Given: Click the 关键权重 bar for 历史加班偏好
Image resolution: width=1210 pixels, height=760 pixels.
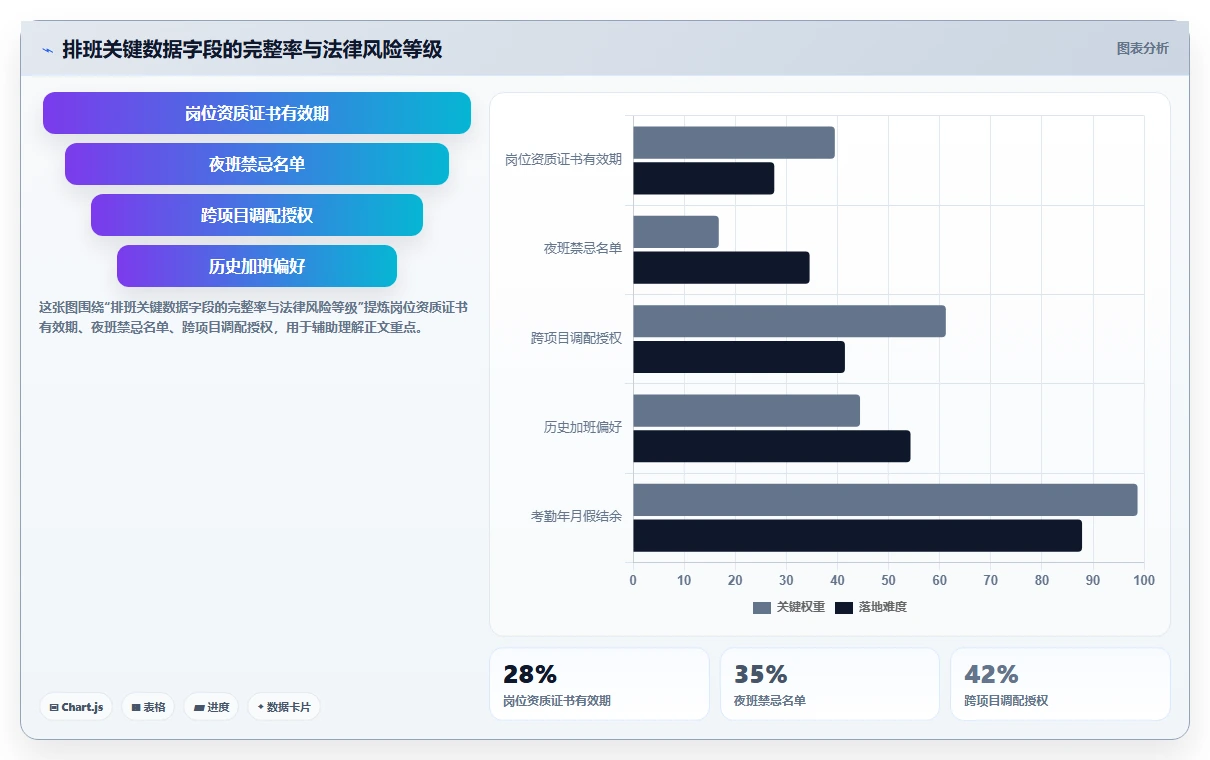Looking at the screenshot, I should (746, 411).
